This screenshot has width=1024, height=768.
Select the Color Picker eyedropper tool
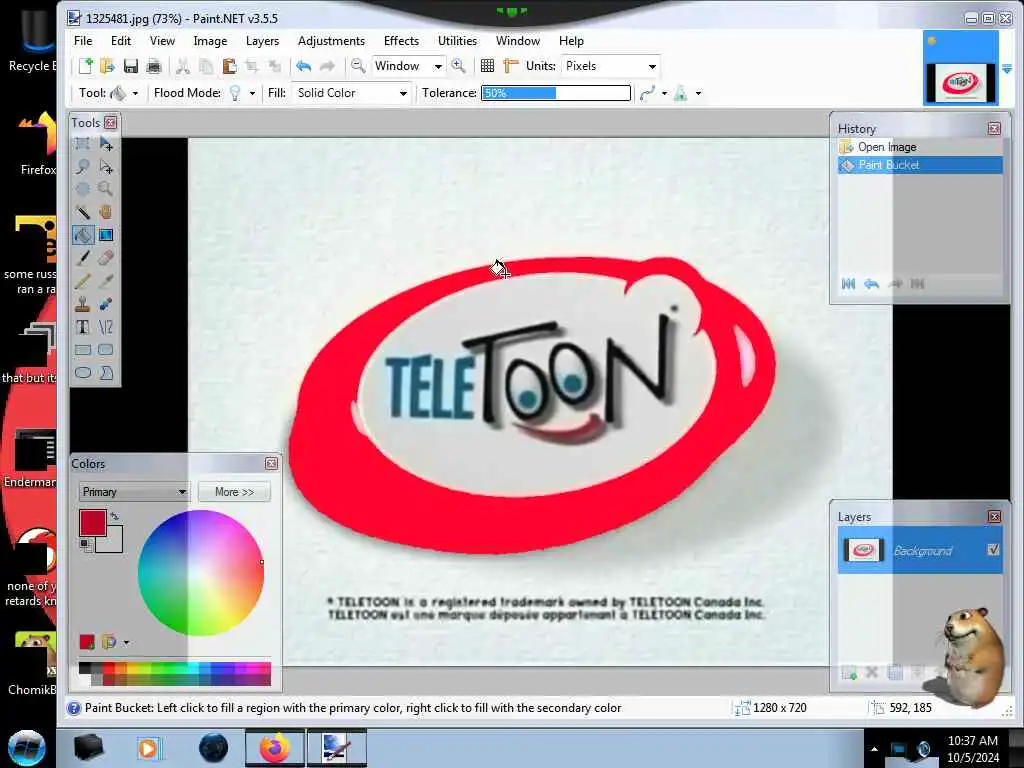pos(106,281)
